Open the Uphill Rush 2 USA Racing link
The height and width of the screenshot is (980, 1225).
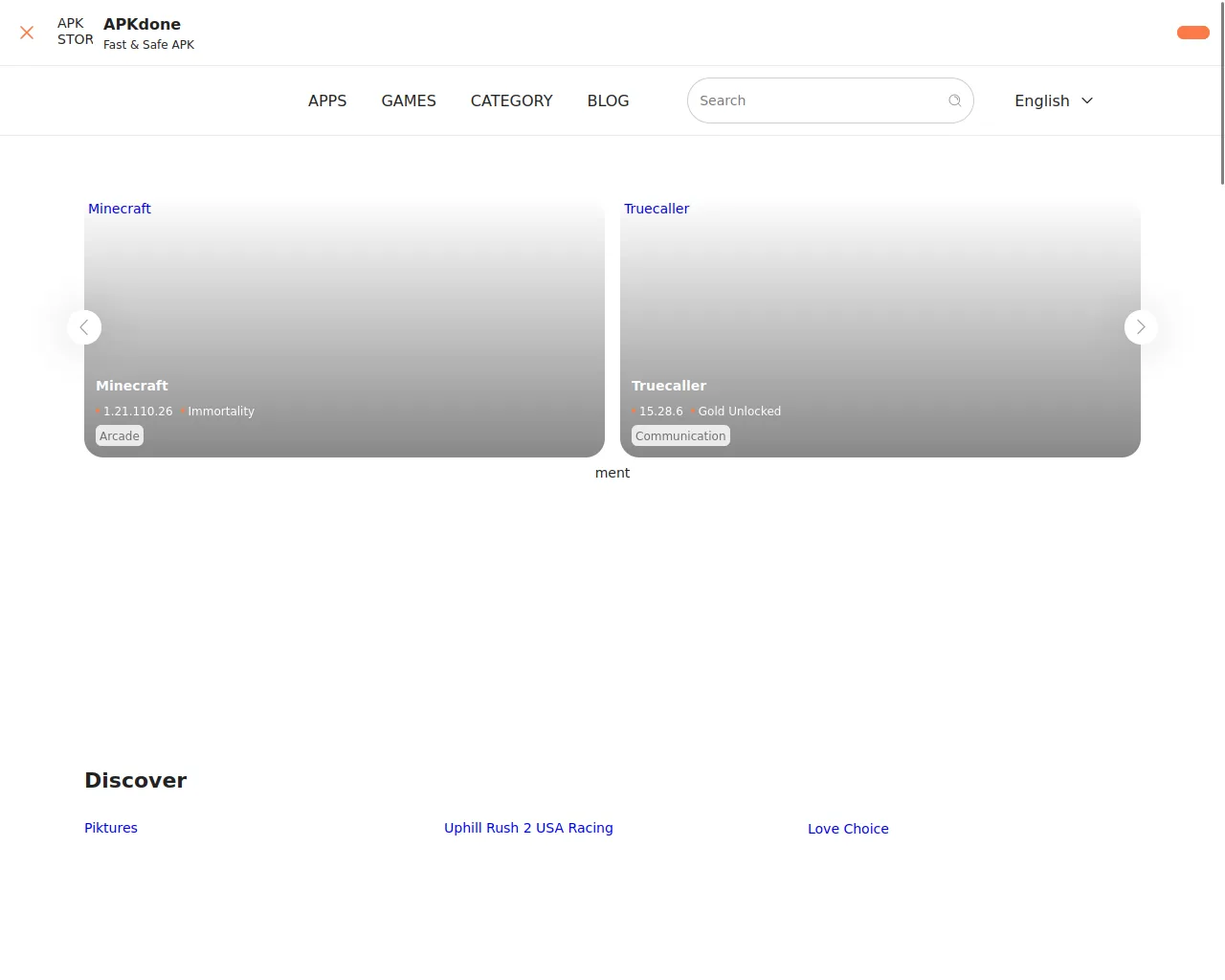coord(528,828)
